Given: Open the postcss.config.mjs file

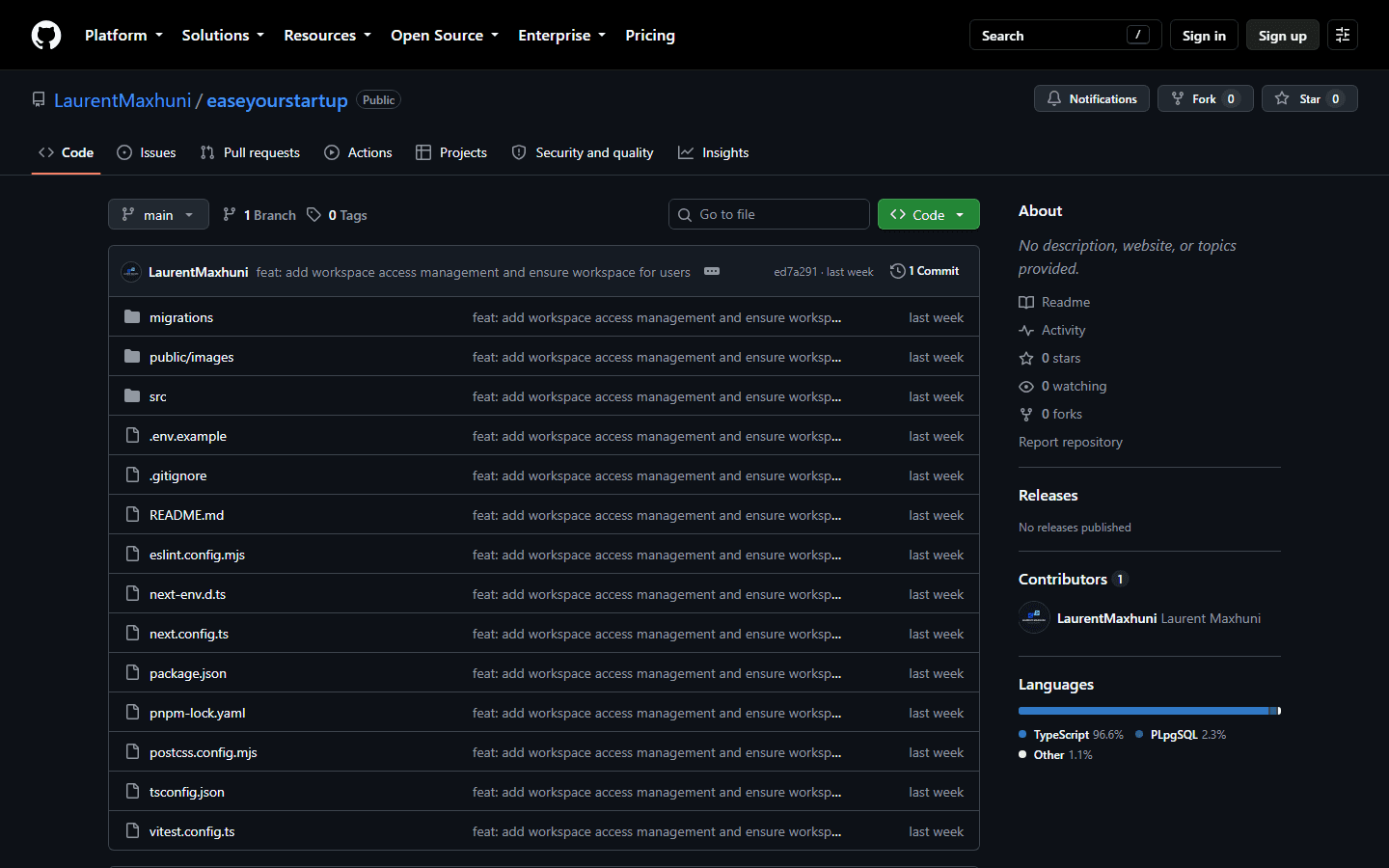Looking at the screenshot, I should coord(204,752).
